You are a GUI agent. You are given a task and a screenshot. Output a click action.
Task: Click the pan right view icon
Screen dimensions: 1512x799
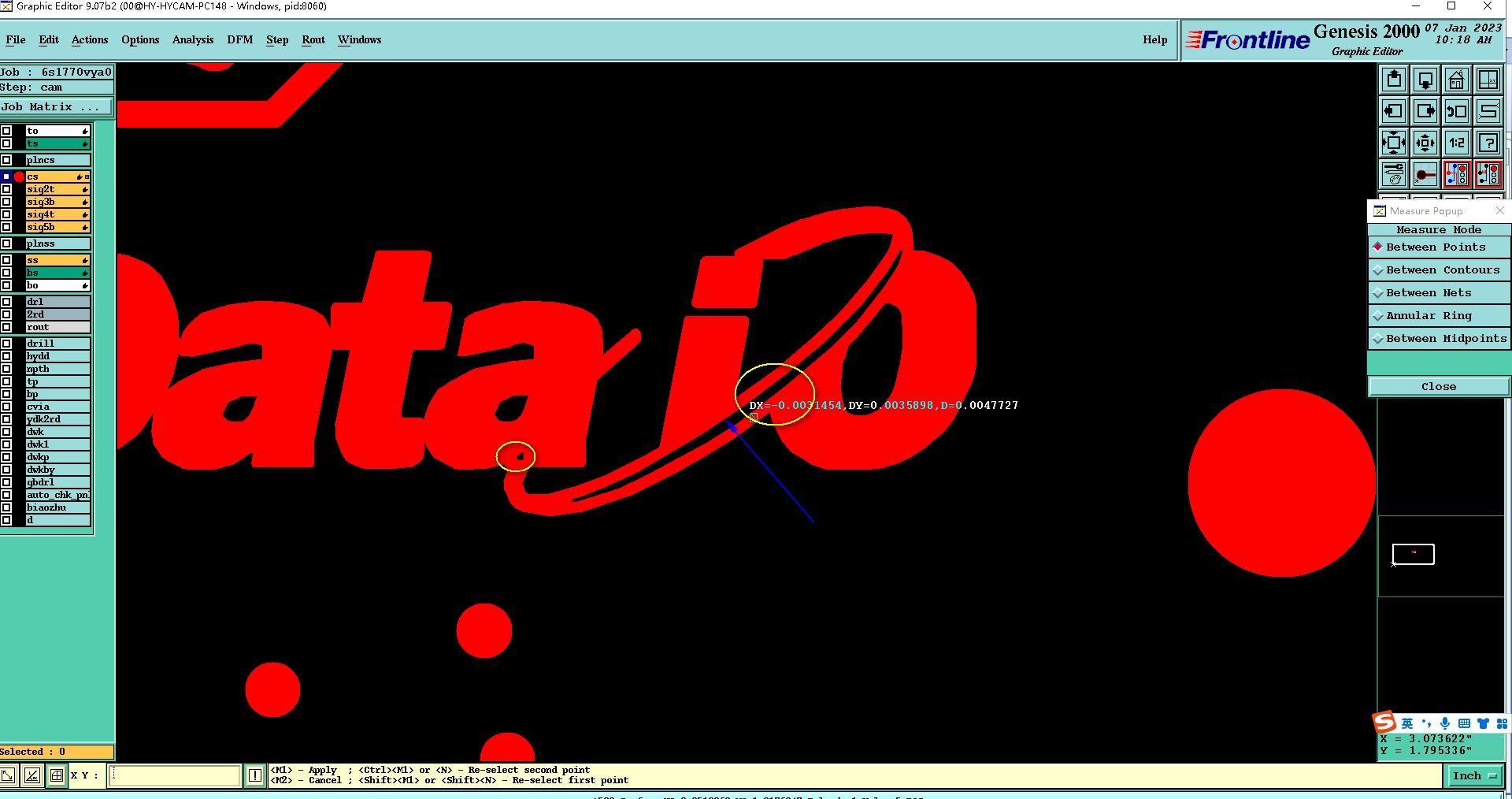pyautogui.click(x=1425, y=111)
